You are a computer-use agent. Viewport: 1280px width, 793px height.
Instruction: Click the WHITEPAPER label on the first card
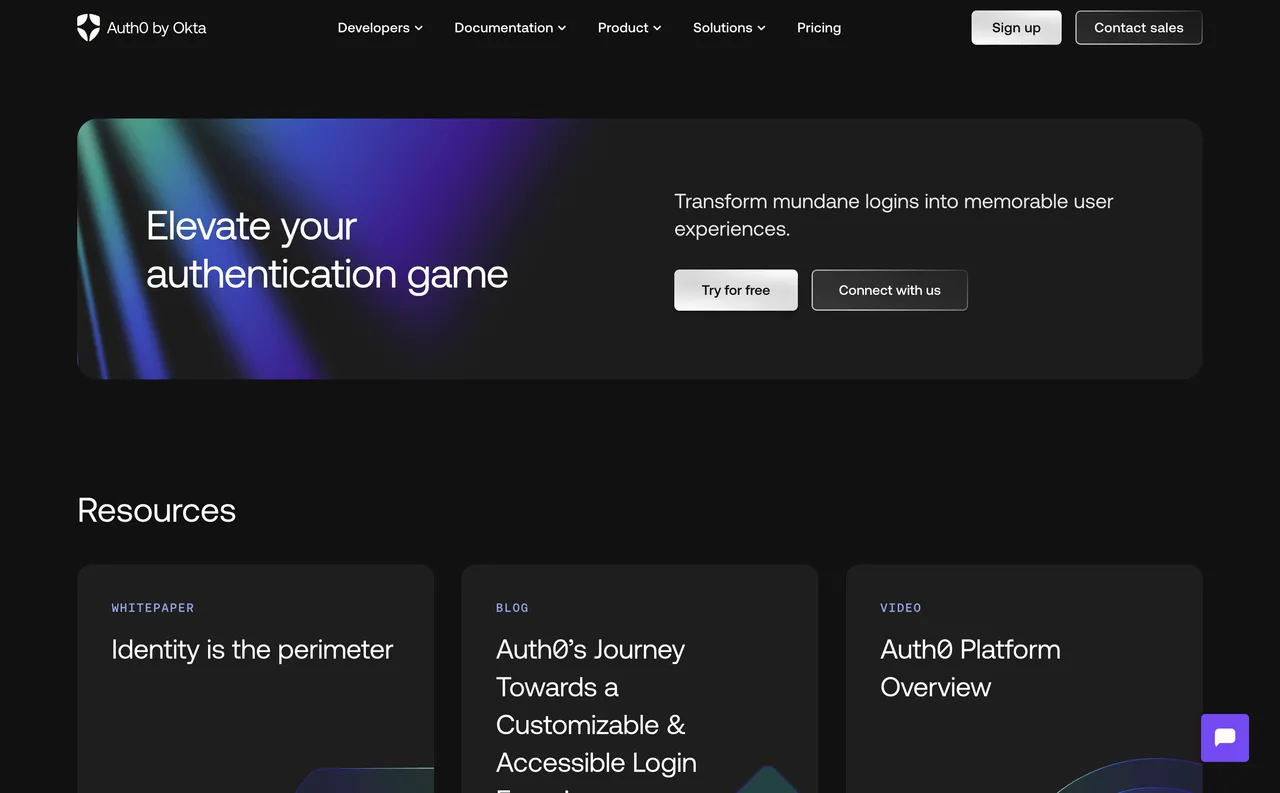tap(152, 607)
